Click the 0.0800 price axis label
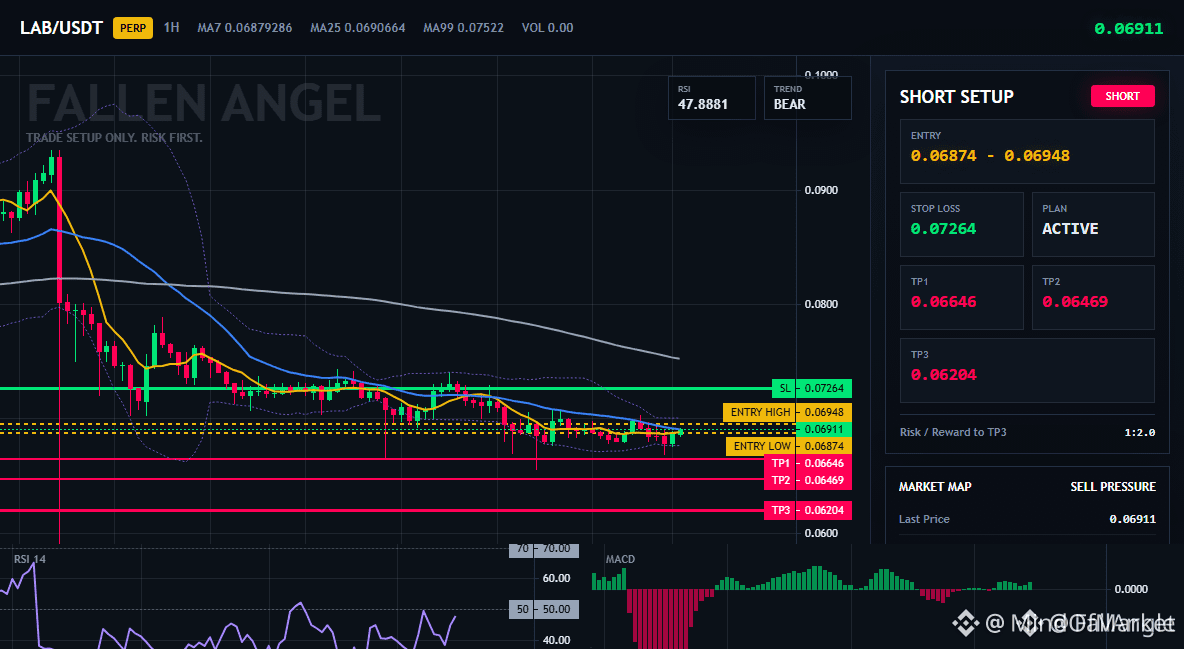 (x=822, y=304)
